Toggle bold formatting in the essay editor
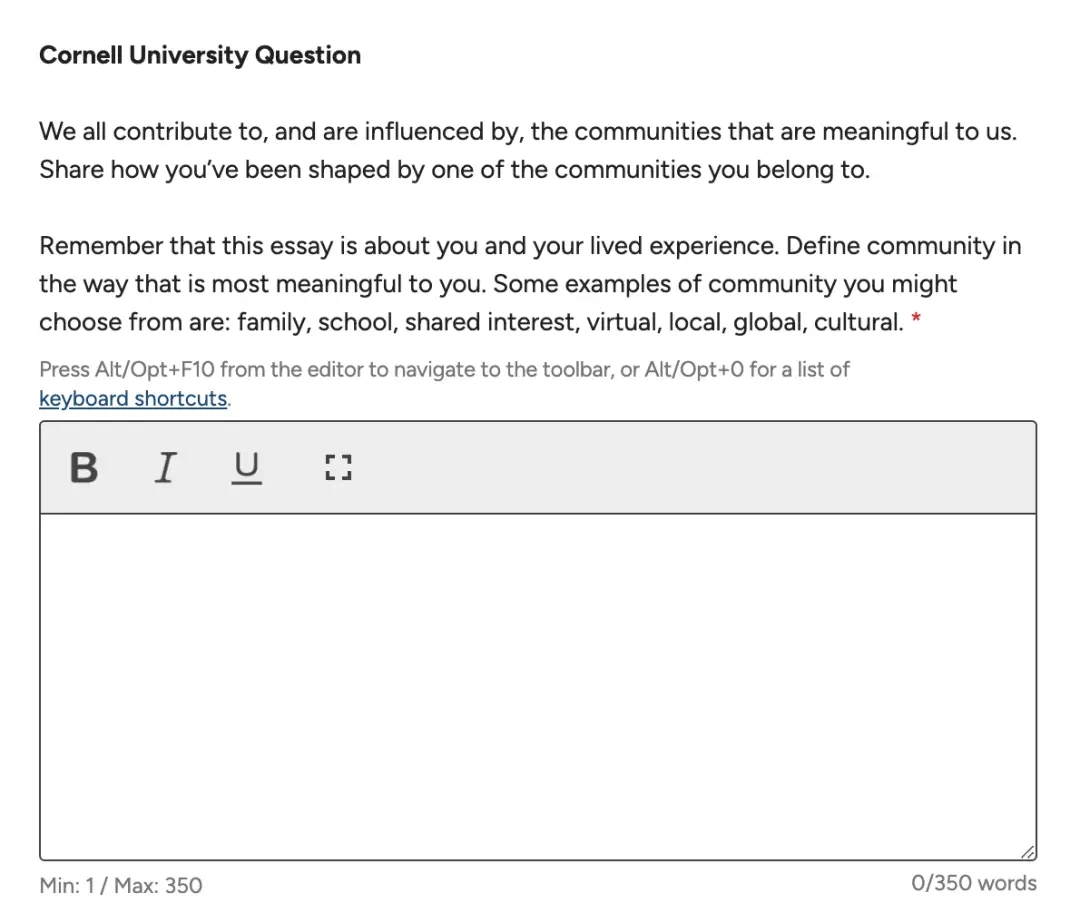The image size is (1080, 913). (x=84, y=467)
